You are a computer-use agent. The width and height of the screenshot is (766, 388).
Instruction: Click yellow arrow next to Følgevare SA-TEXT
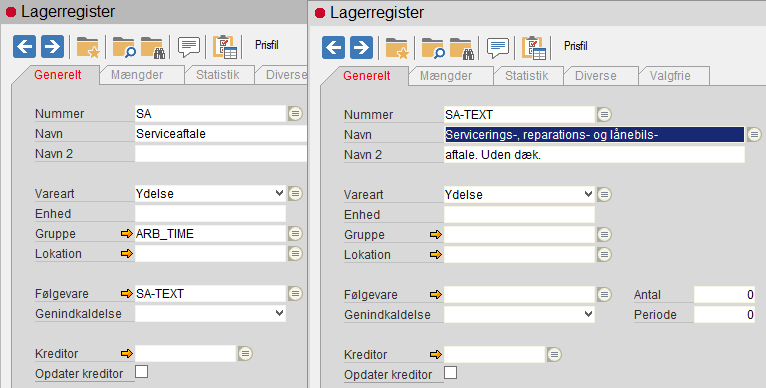coord(127,294)
